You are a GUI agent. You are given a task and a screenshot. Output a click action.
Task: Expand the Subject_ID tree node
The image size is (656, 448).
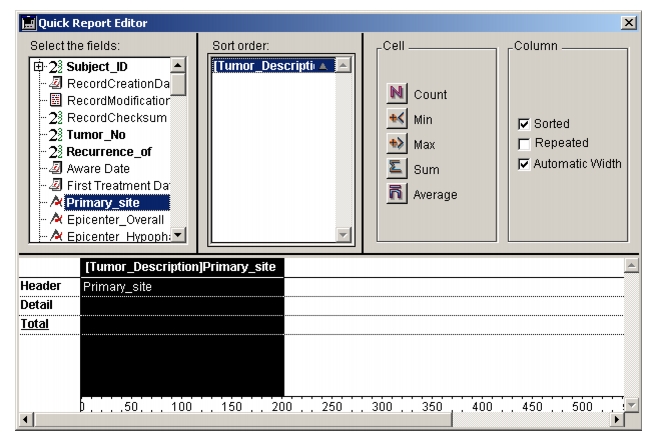pos(38,67)
